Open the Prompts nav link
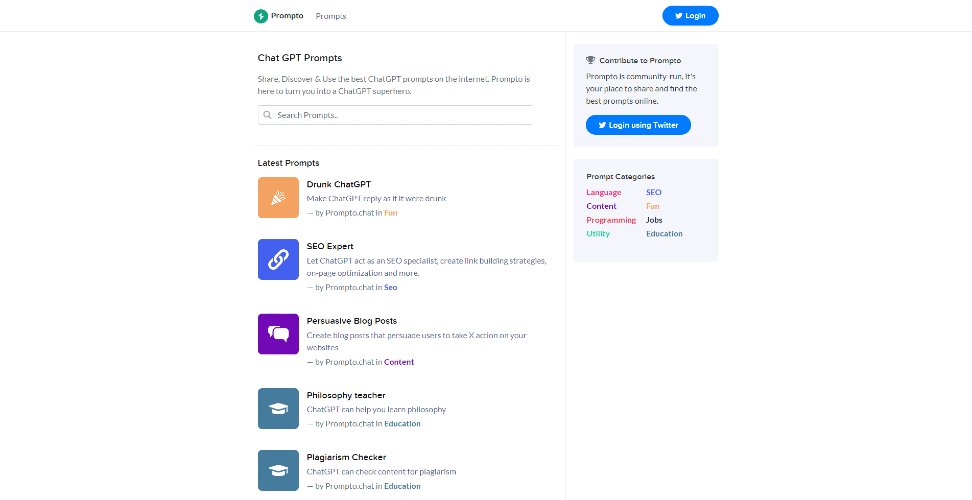The height and width of the screenshot is (500, 972). coord(330,16)
